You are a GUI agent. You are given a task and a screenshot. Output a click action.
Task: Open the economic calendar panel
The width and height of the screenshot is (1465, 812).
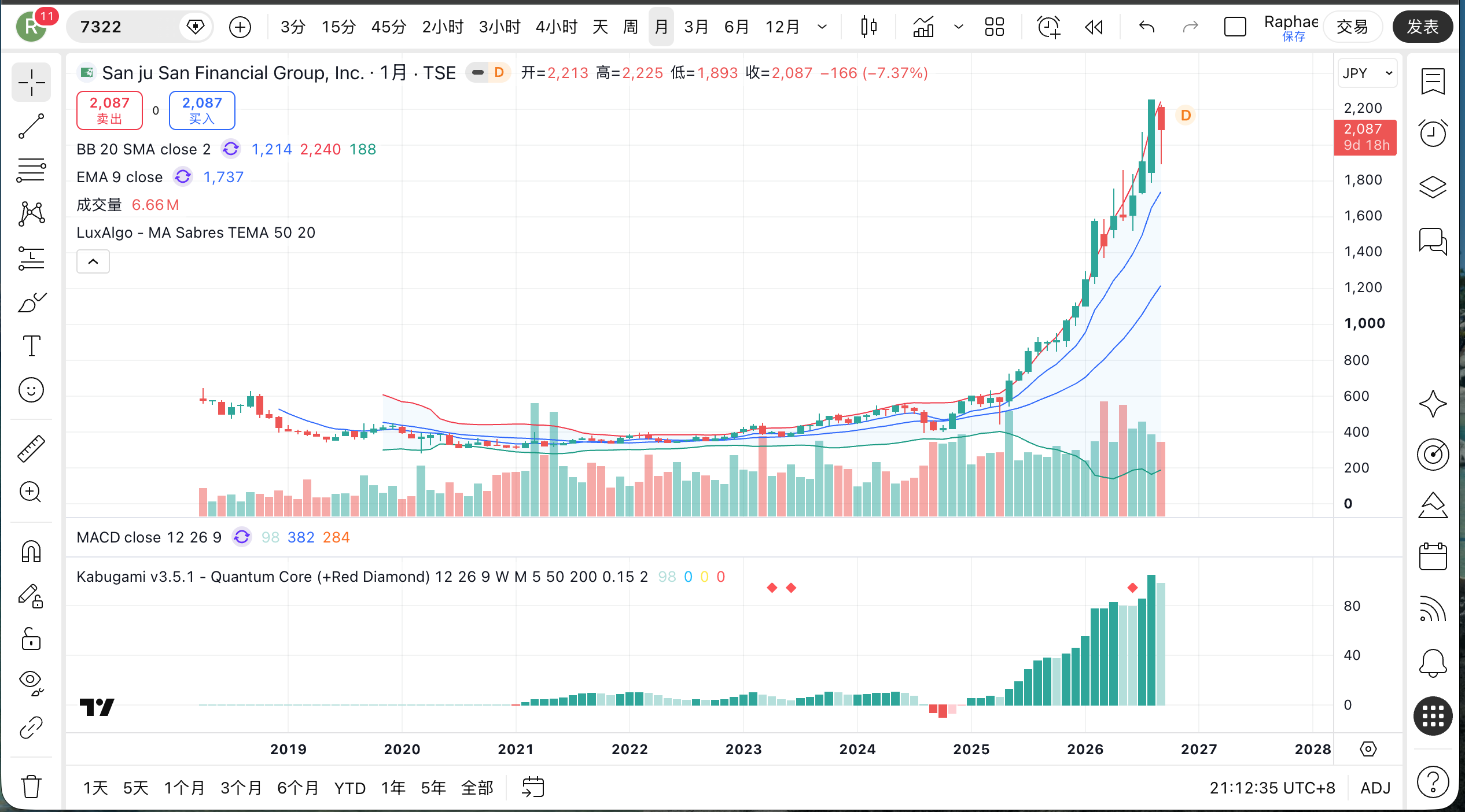tap(1433, 556)
